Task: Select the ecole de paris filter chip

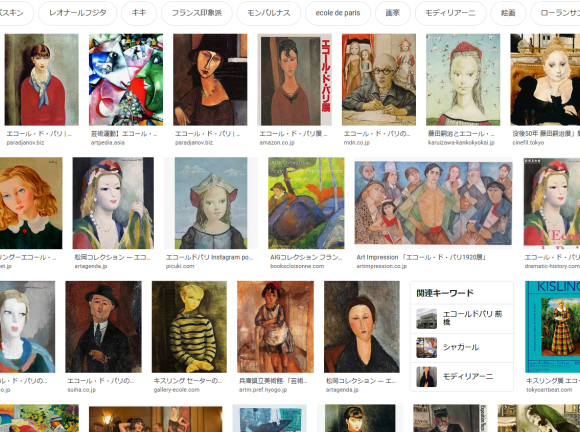Action: point(338,13)
